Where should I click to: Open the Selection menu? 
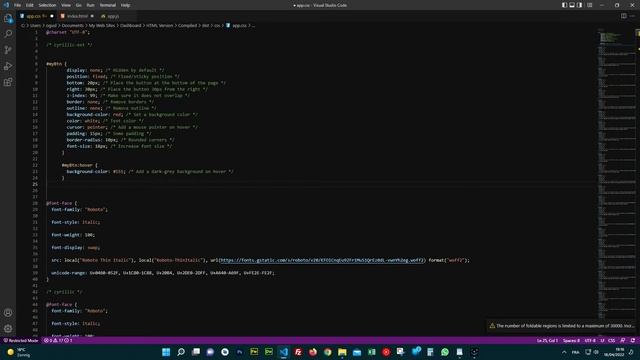[x=47, y=5]
